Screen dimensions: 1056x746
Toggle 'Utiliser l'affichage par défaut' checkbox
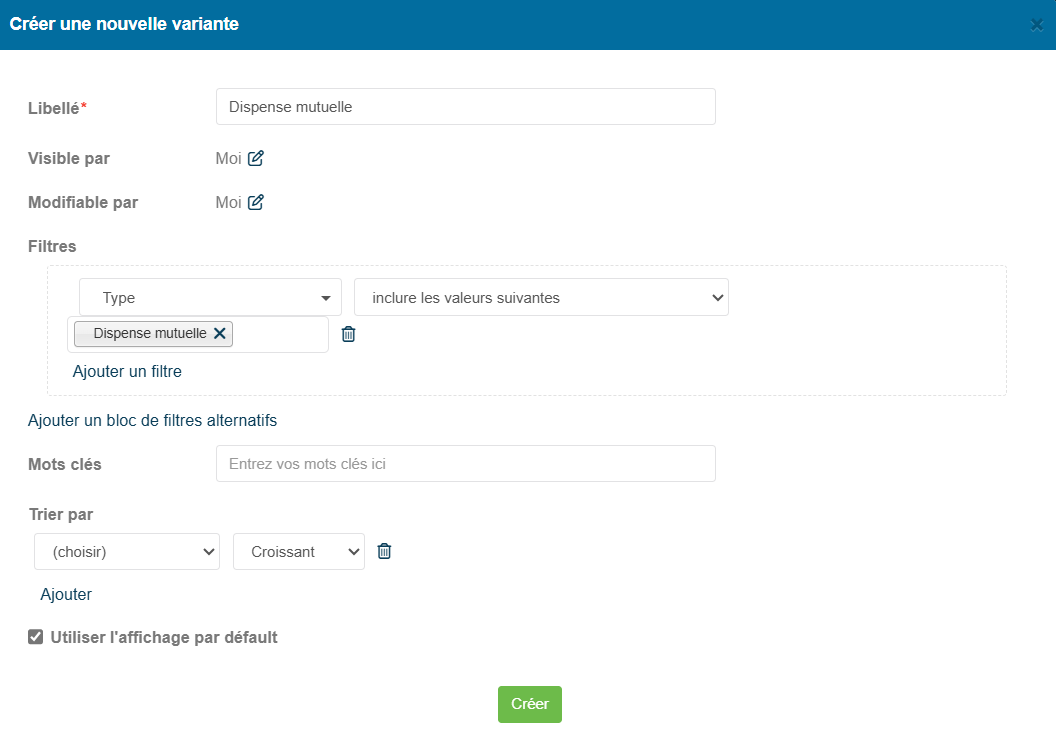[36, 637]
